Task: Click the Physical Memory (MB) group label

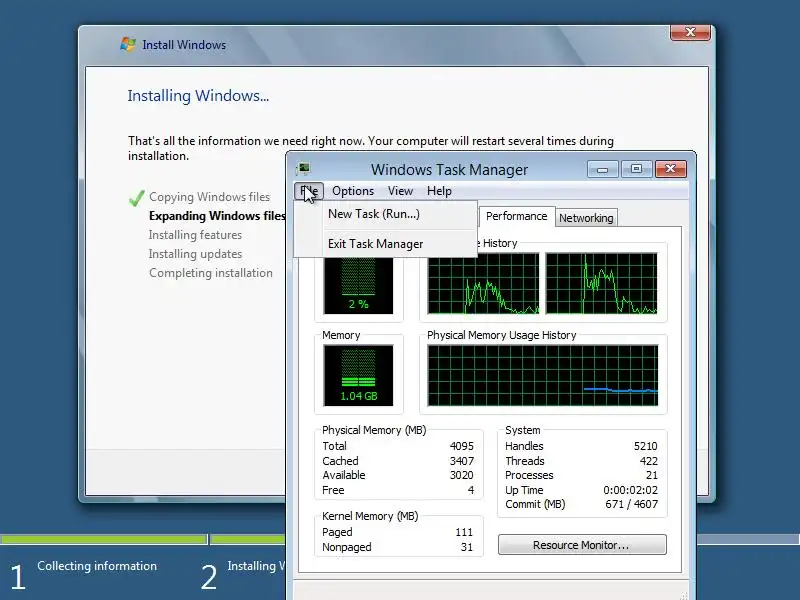Action: pos(374,430)
